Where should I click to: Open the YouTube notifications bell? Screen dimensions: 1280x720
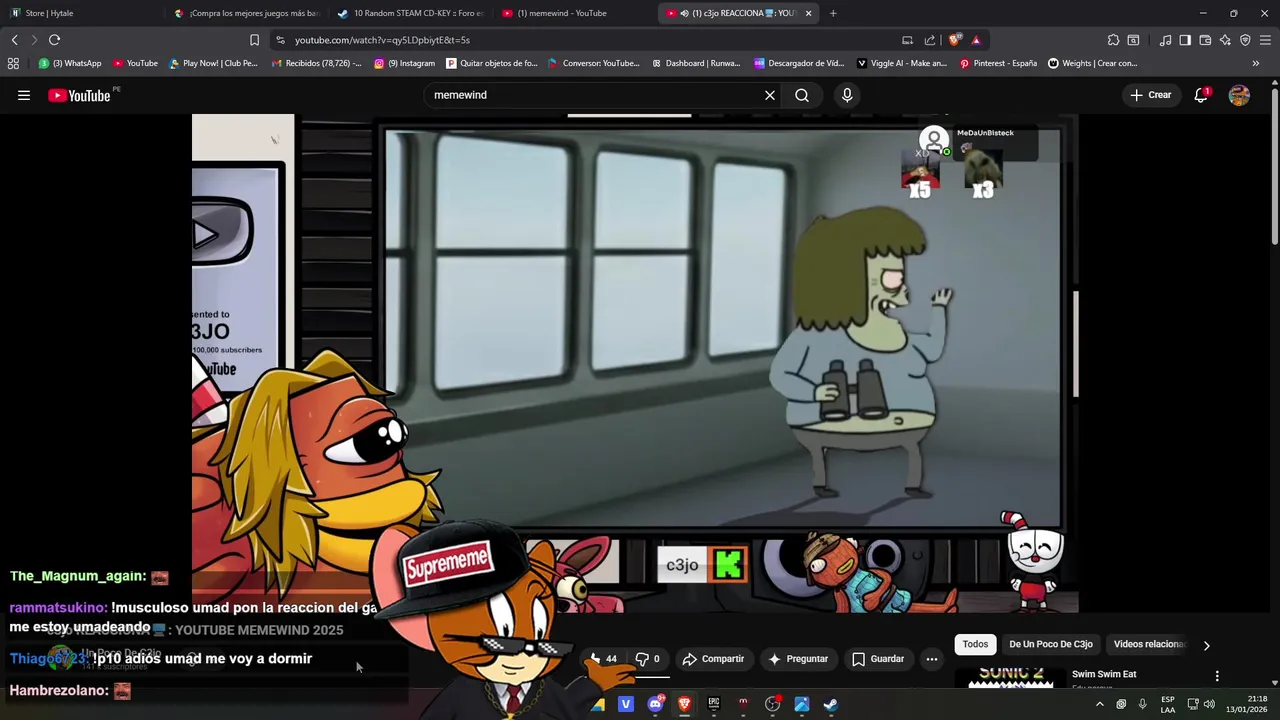1201,95
